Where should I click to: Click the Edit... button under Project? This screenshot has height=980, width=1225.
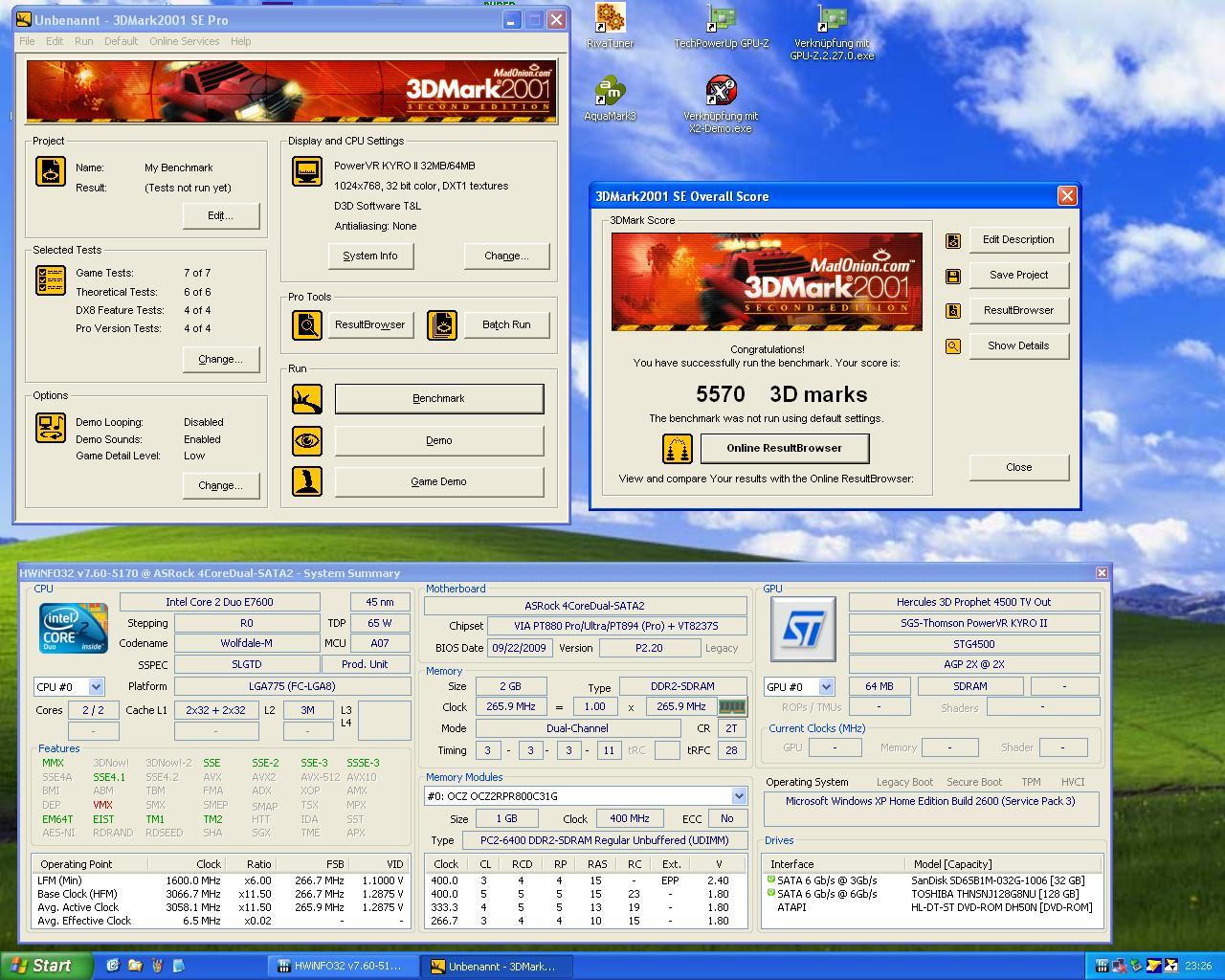tap(221, 215)
